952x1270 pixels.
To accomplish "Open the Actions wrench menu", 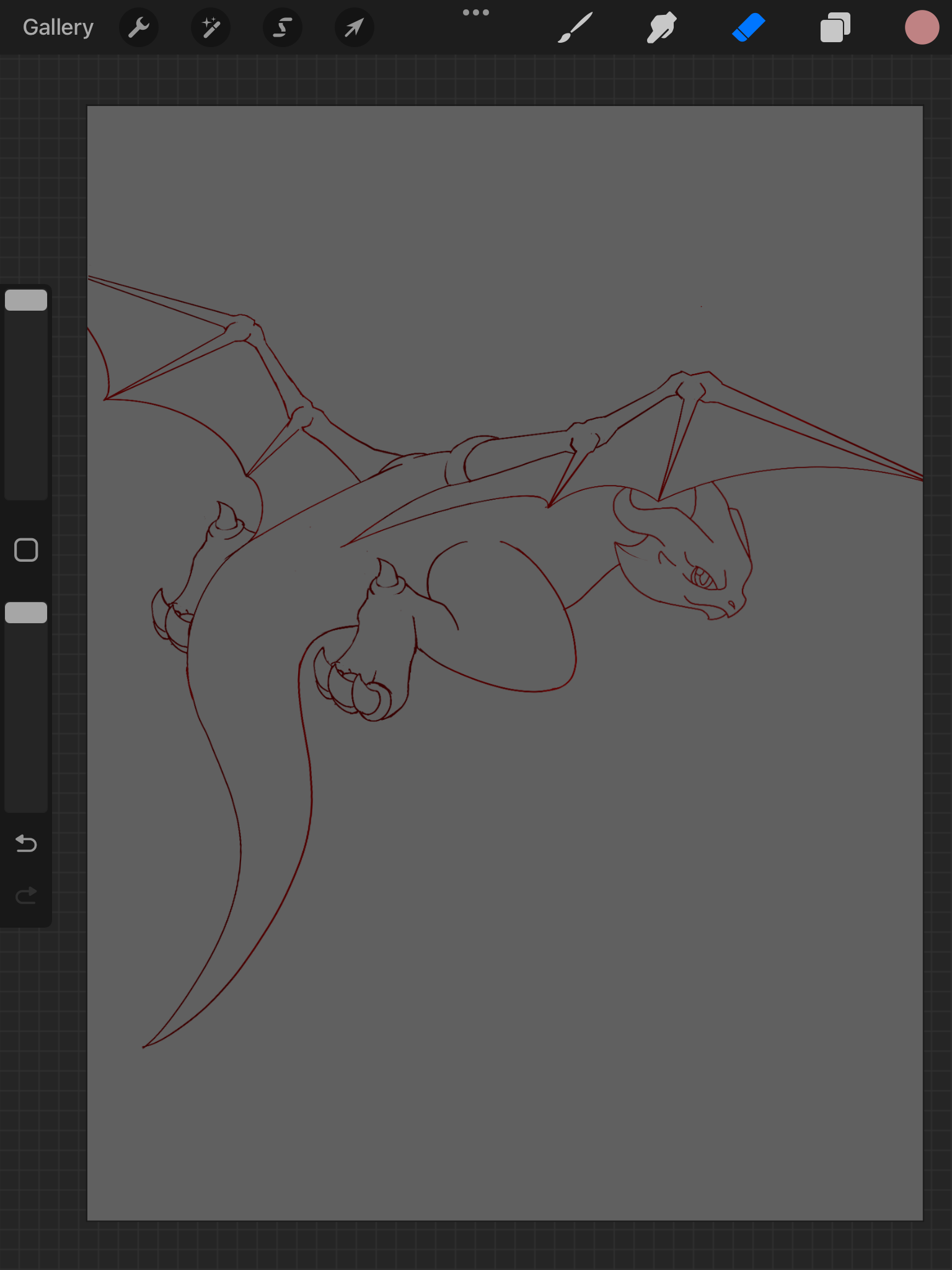I will [139, 27].
